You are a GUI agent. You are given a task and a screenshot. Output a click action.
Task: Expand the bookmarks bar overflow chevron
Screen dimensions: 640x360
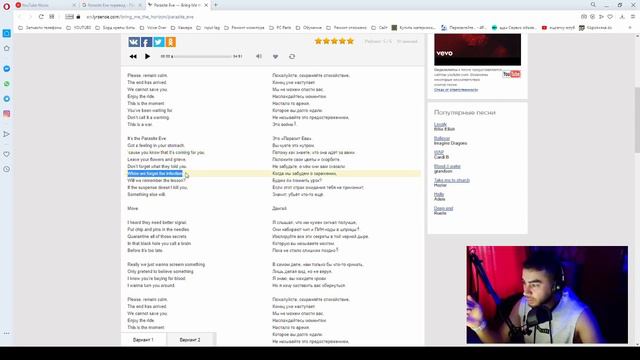(x=630, y=28)
